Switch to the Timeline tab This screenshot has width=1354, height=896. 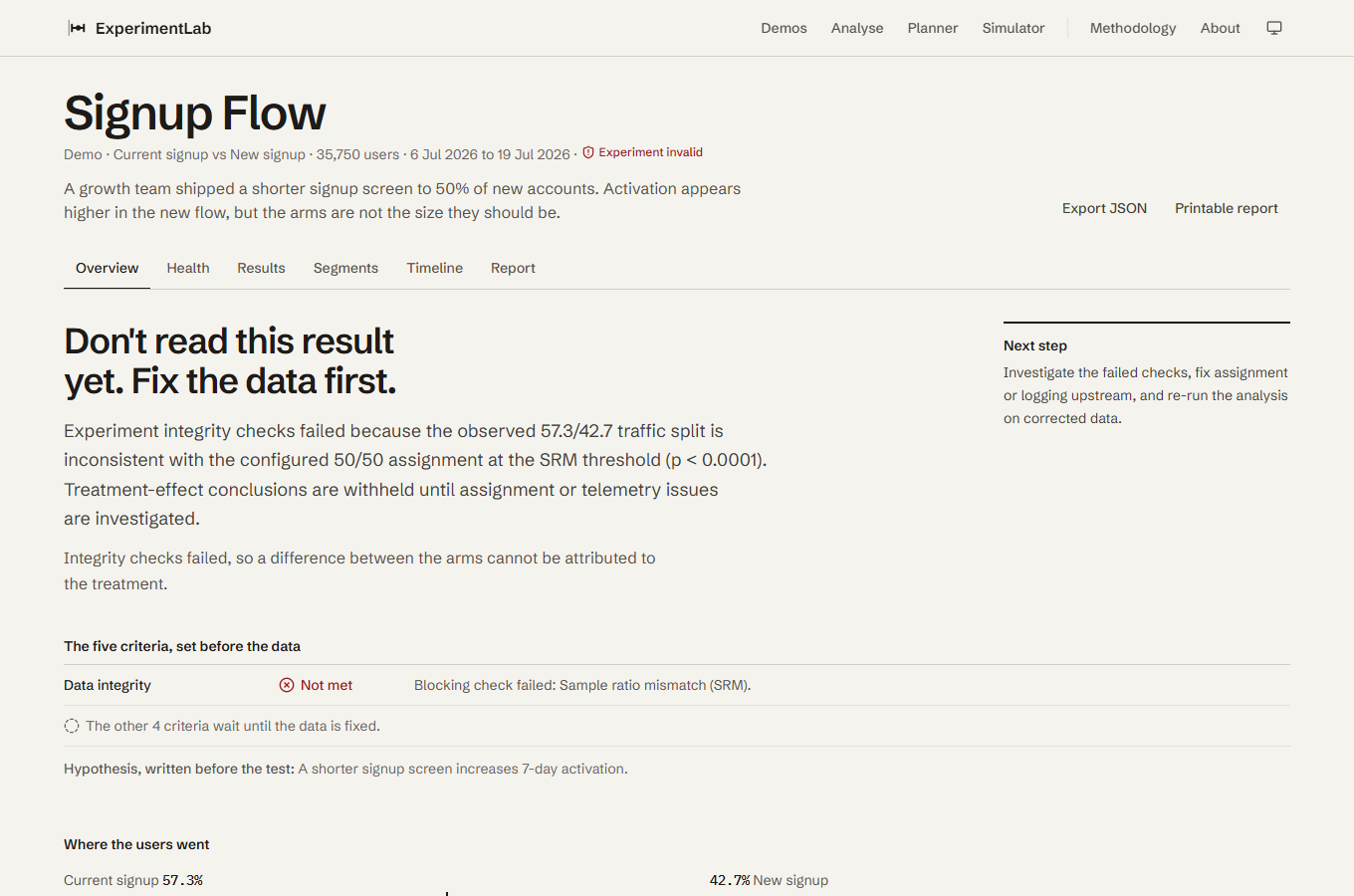[434, 268]
